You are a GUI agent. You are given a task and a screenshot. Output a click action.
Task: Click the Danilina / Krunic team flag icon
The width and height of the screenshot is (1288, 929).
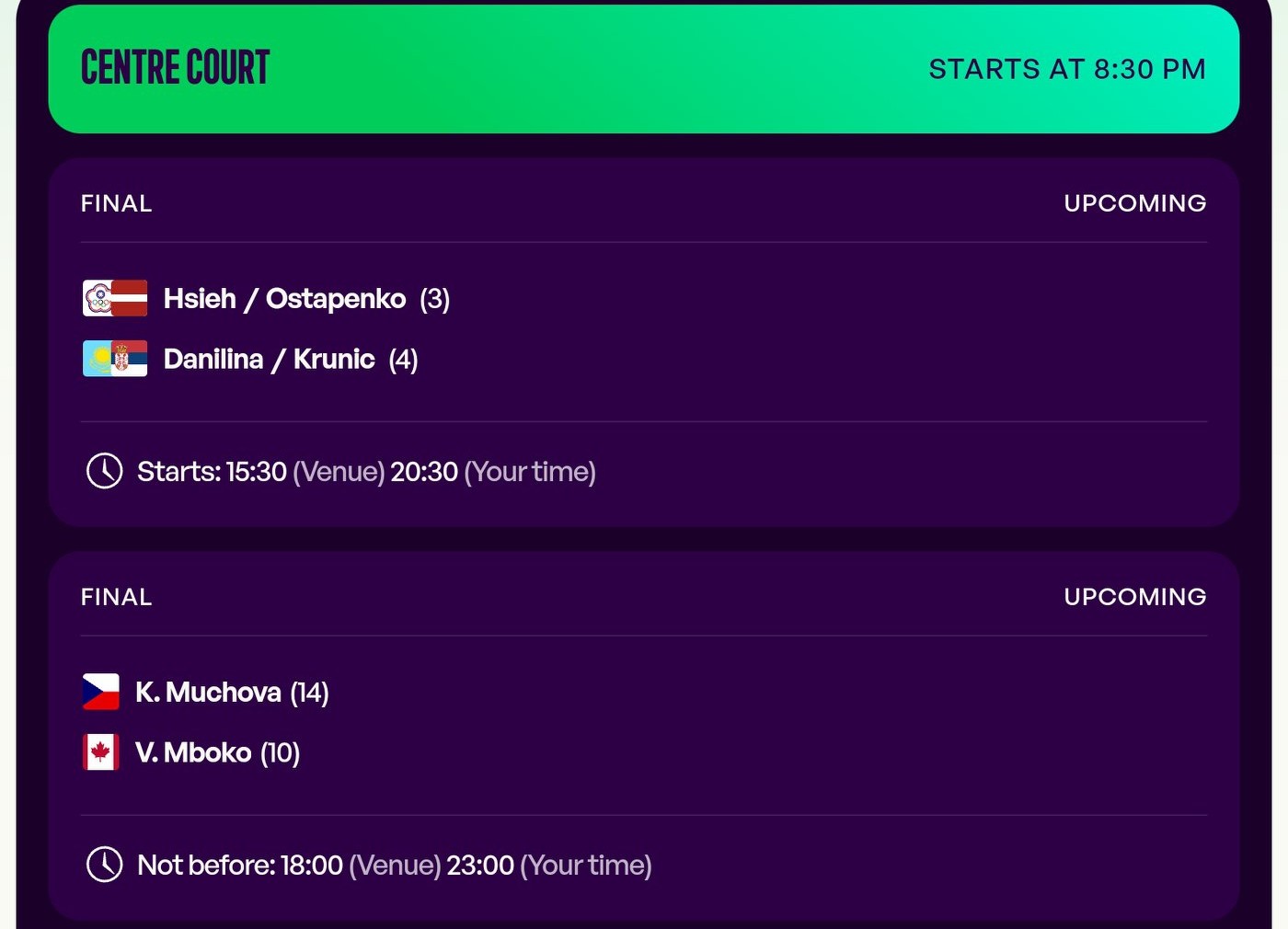115,359
